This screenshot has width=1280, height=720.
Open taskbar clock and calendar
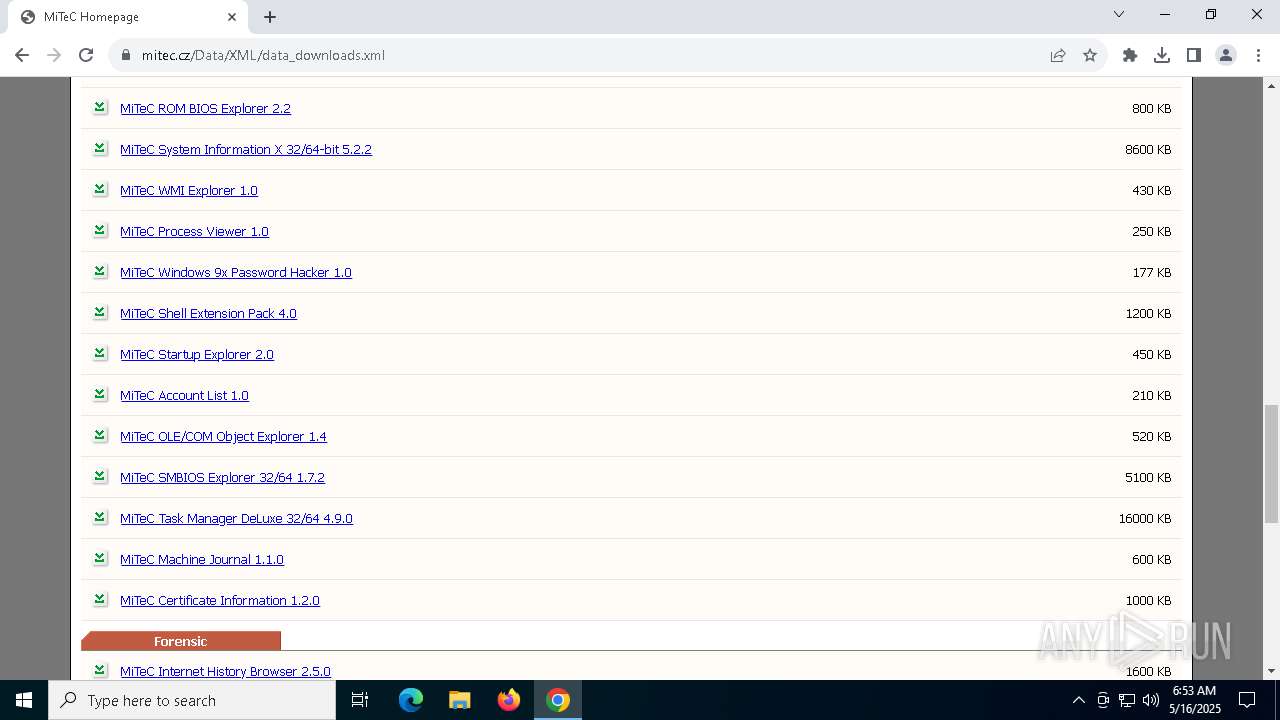[x=1195, y=700]
